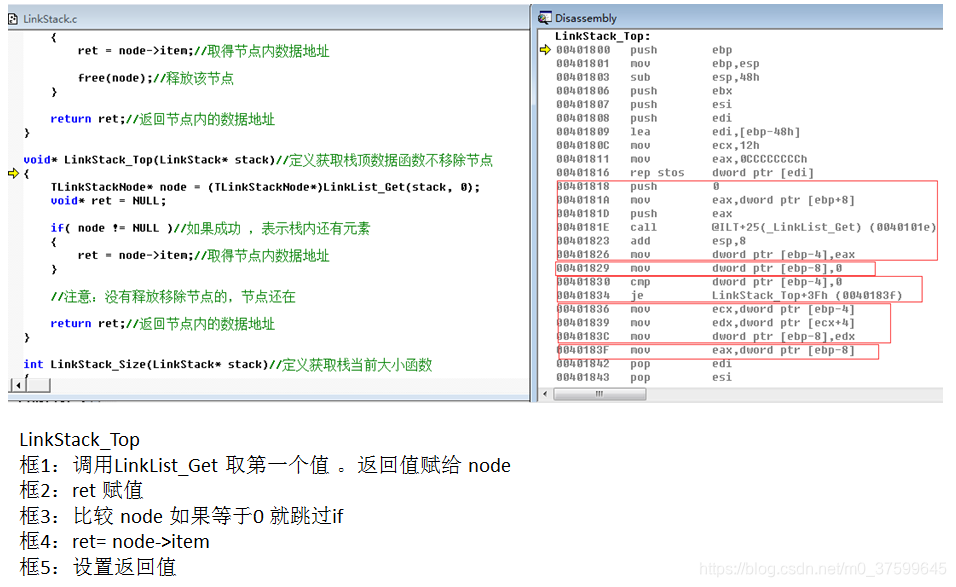Click line 'void* LinkStack_Top(LinkStack* stack)' definition
The image size is (956, 587).
click(258, 160)
